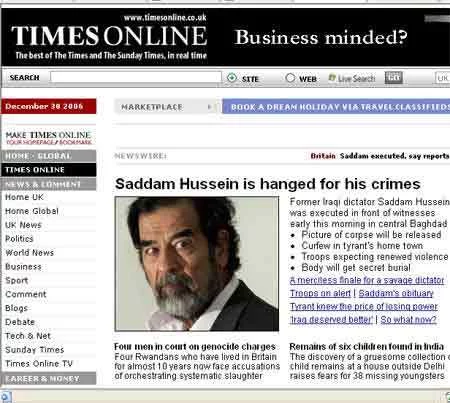
Task: Click in the search text field
Action: tap(136, 77)
